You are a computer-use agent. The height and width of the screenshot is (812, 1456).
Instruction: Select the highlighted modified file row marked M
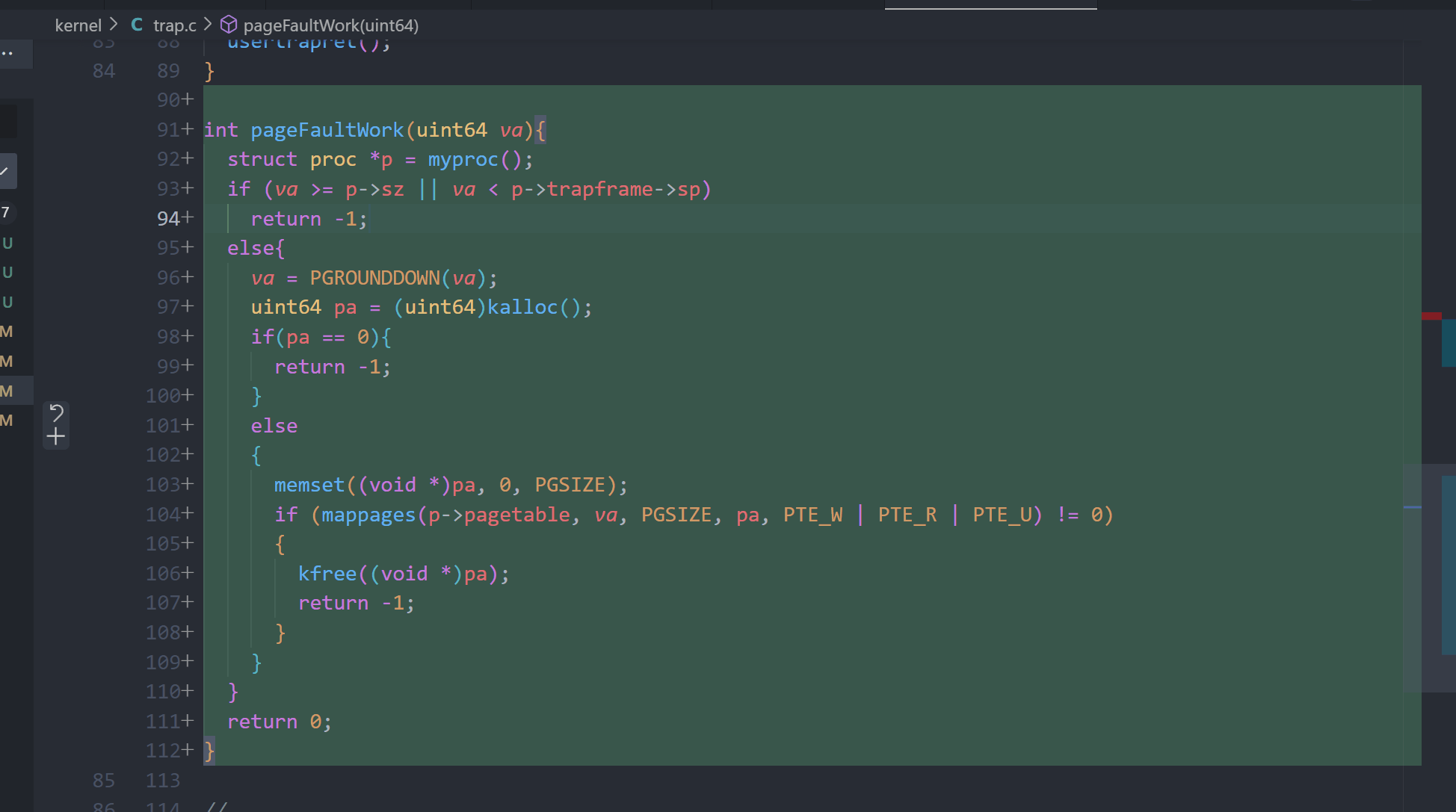[x=7, y=391]
